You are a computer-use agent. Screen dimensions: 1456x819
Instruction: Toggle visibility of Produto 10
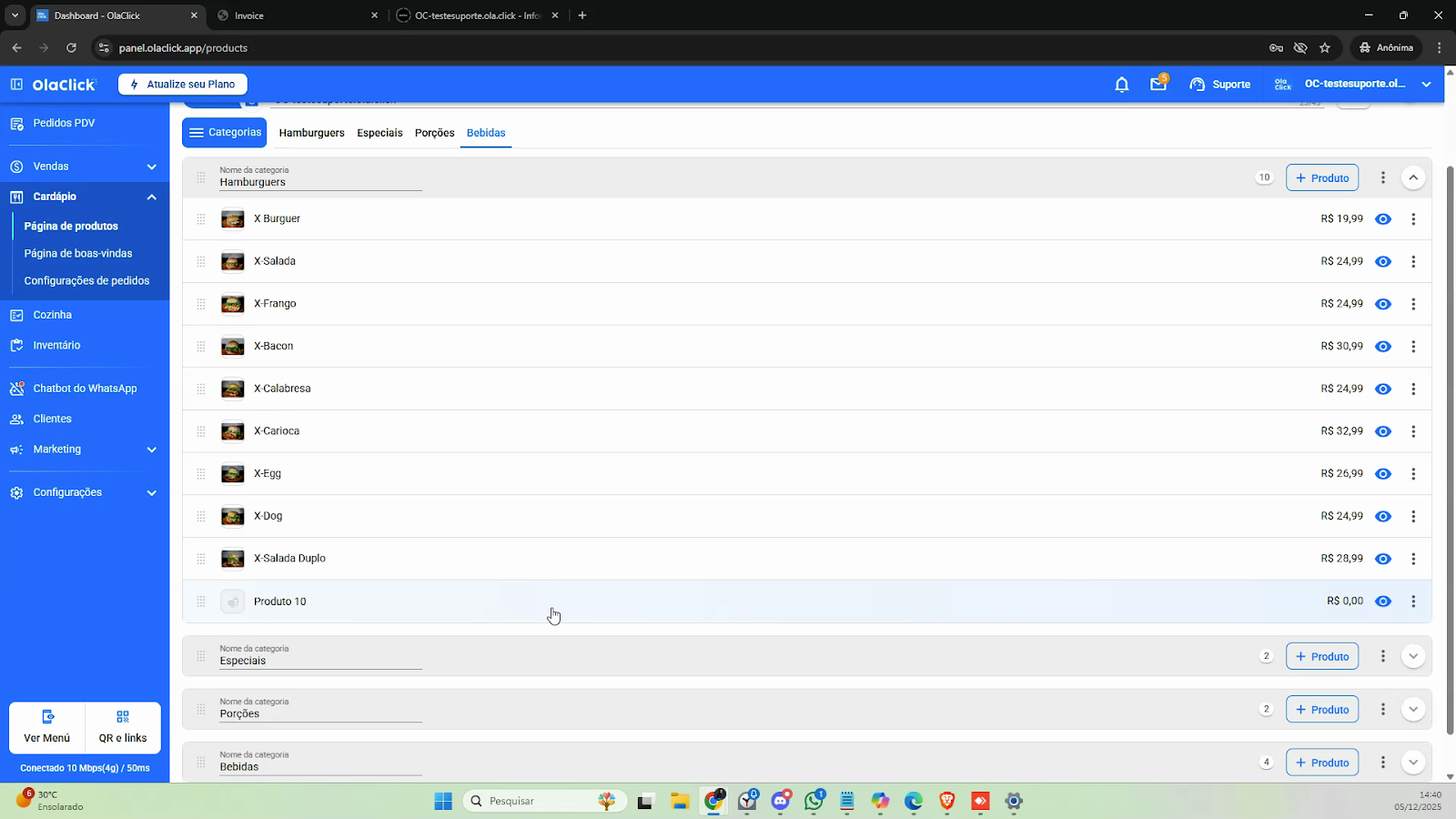(x=1382, y=602)
